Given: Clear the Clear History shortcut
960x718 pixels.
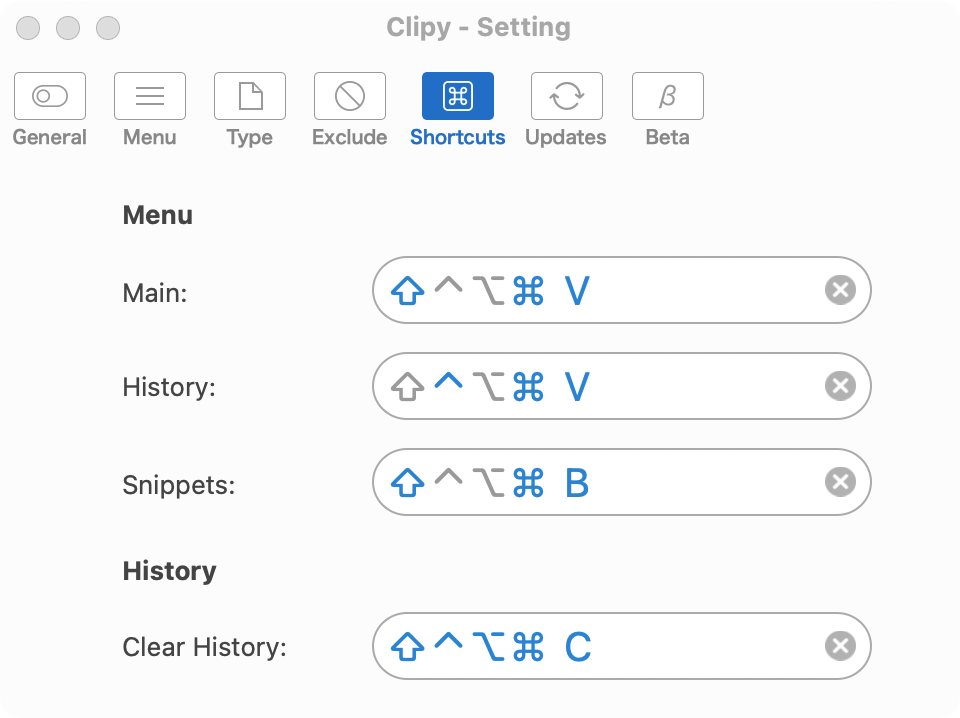Looking at the screenshot, I should (840, 646).
